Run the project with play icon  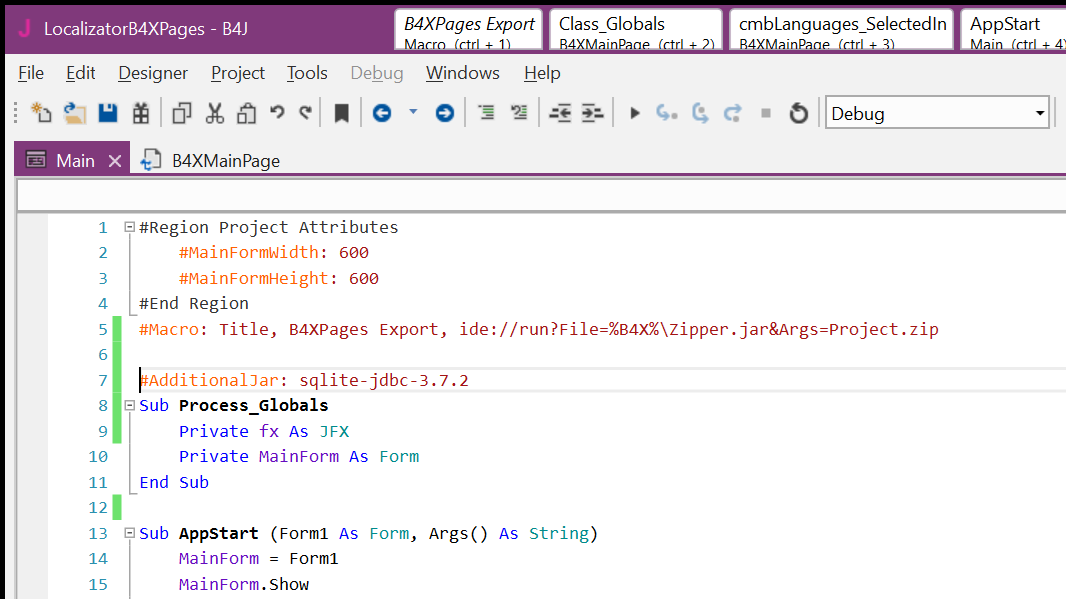pos(635,113)
